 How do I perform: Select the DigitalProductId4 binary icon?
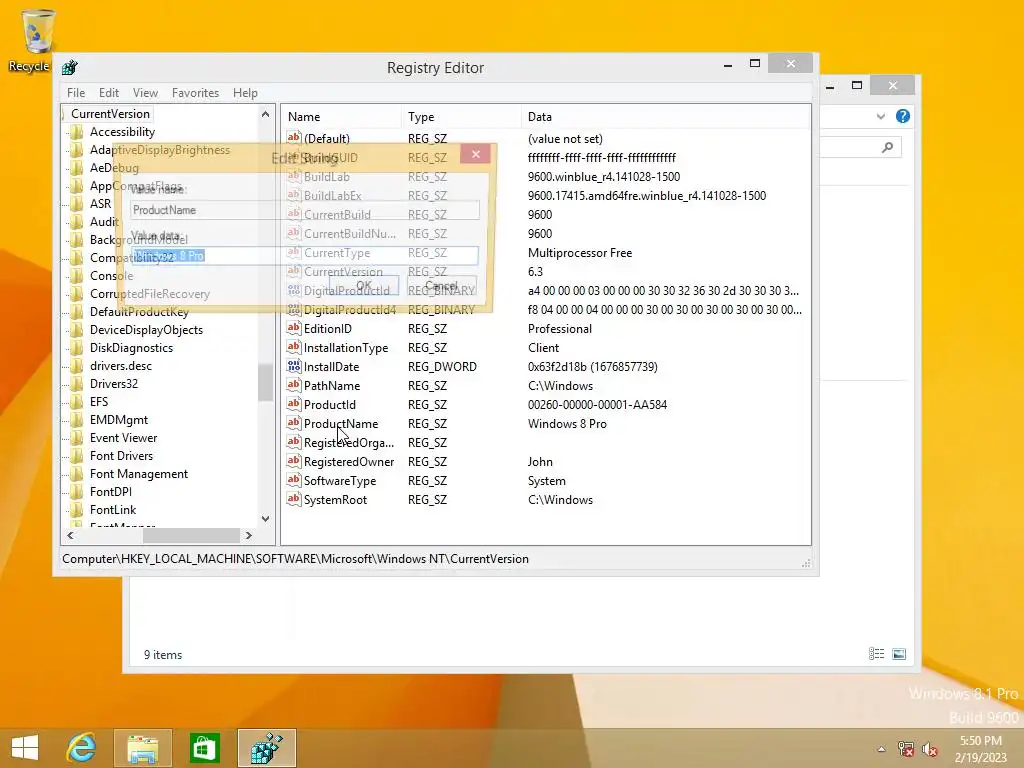[294, 309]
